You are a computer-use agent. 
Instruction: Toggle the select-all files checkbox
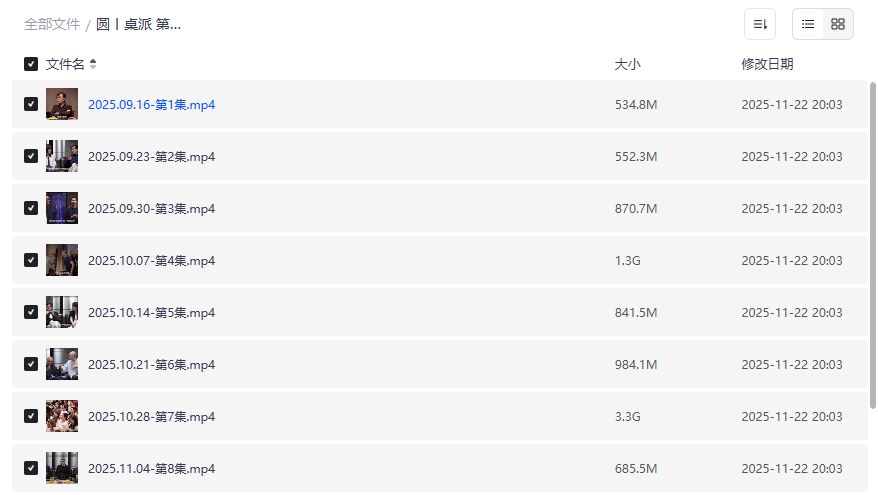tap(31, 64)
